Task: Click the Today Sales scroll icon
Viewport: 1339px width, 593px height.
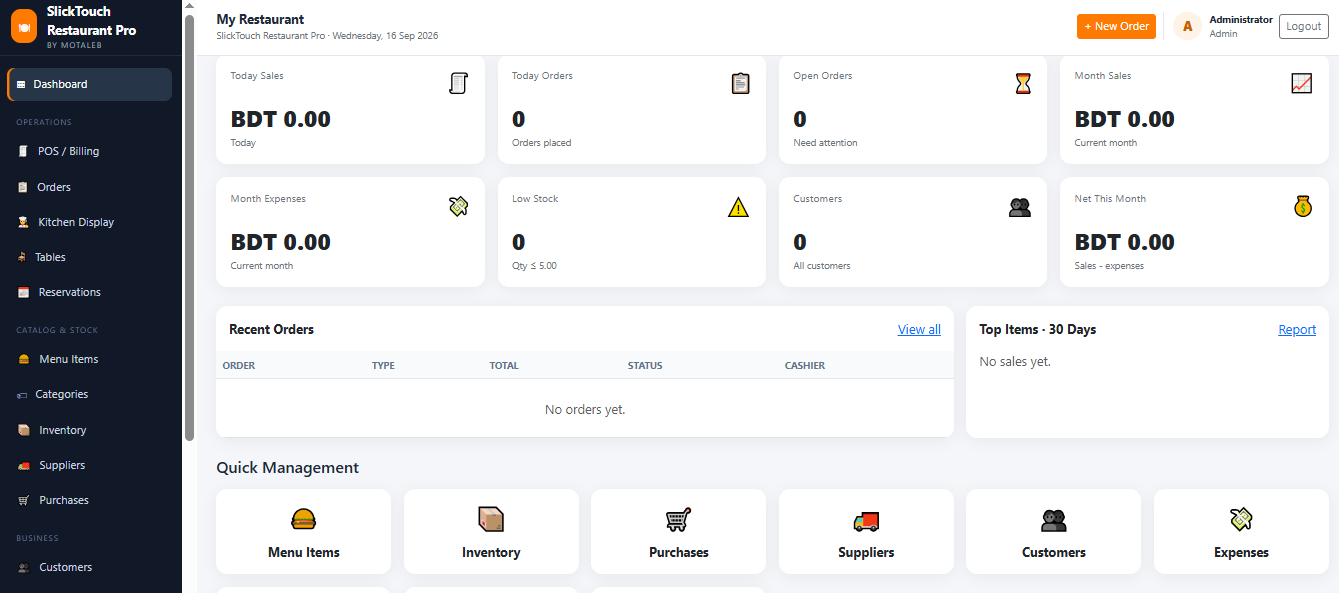Action: pyautogui.click(x=458, y=83)
